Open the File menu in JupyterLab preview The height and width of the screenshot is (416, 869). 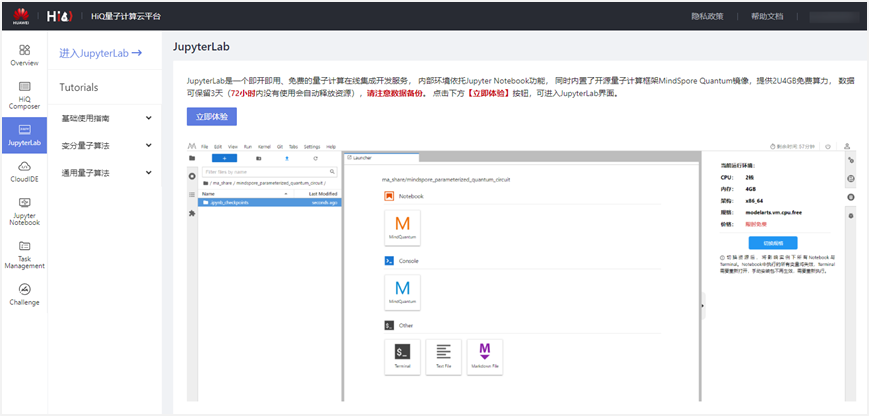[x=205, y=147]
